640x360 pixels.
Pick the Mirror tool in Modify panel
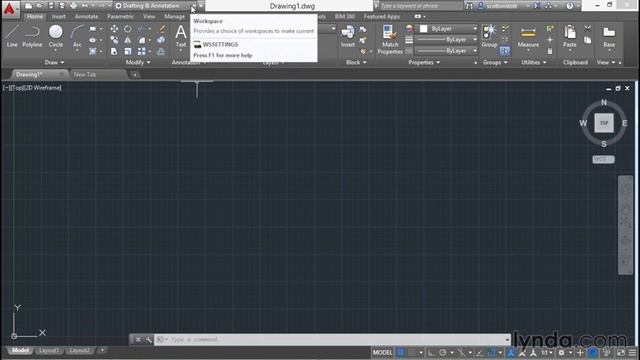pos(128,40)
